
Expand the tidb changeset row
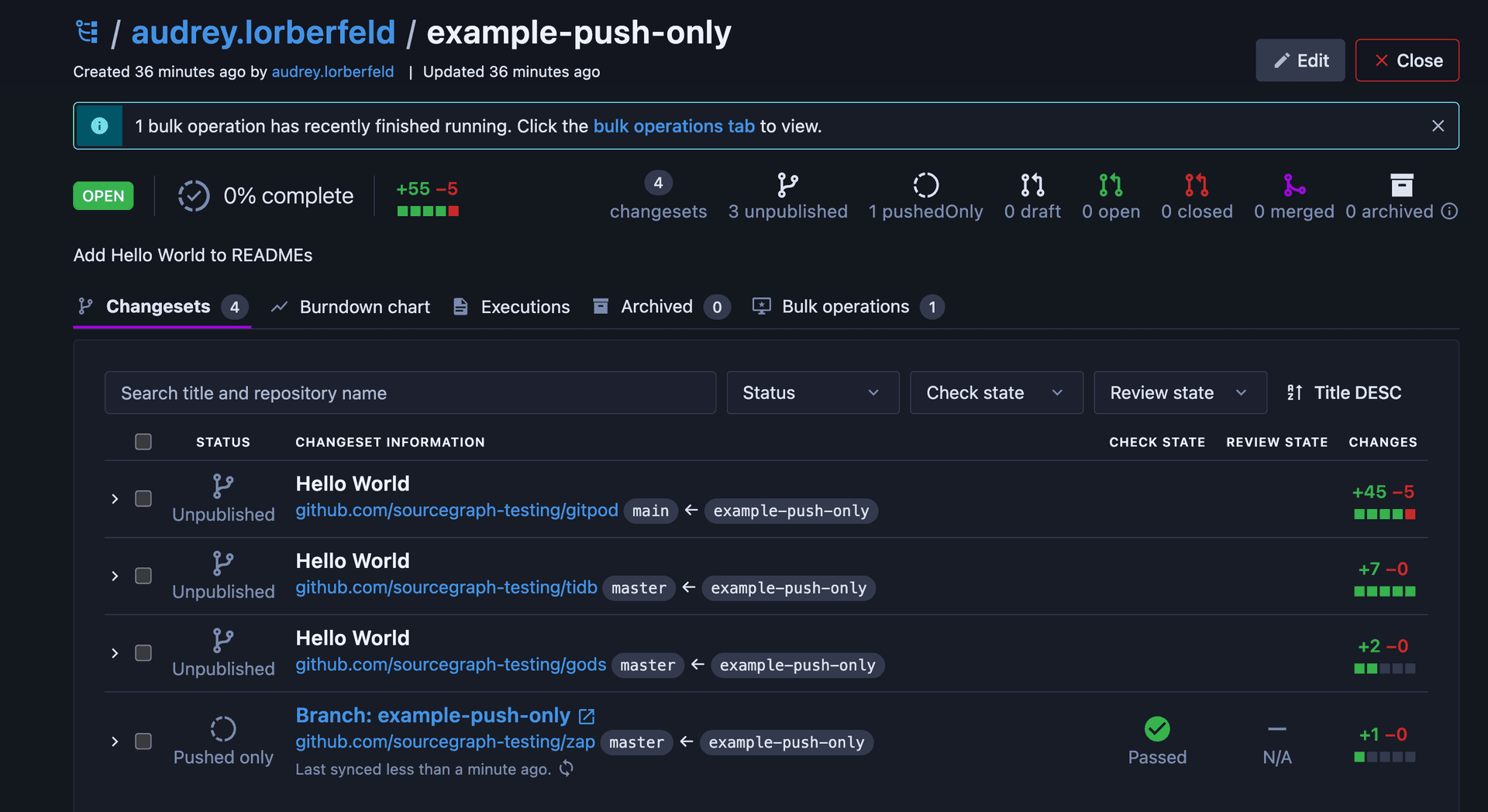(x=115, y=576)
